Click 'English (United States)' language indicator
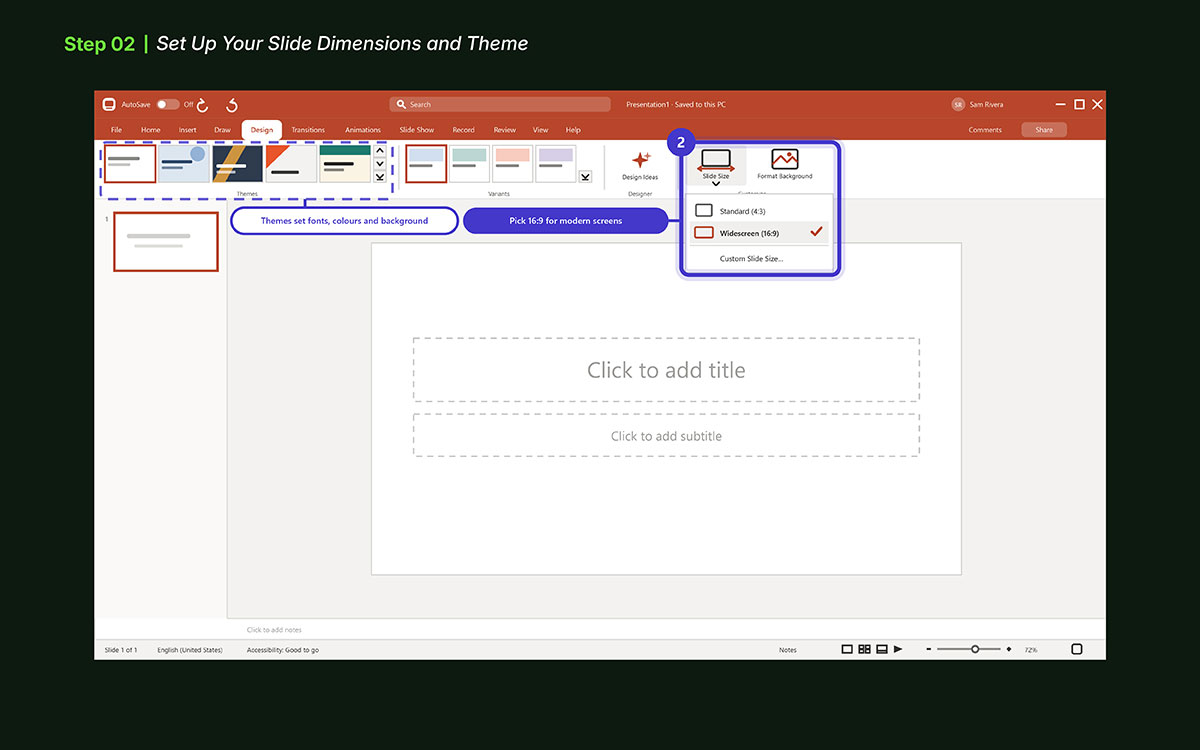Viewport: 1200px width, 750px height. click(x=190, y=650)
